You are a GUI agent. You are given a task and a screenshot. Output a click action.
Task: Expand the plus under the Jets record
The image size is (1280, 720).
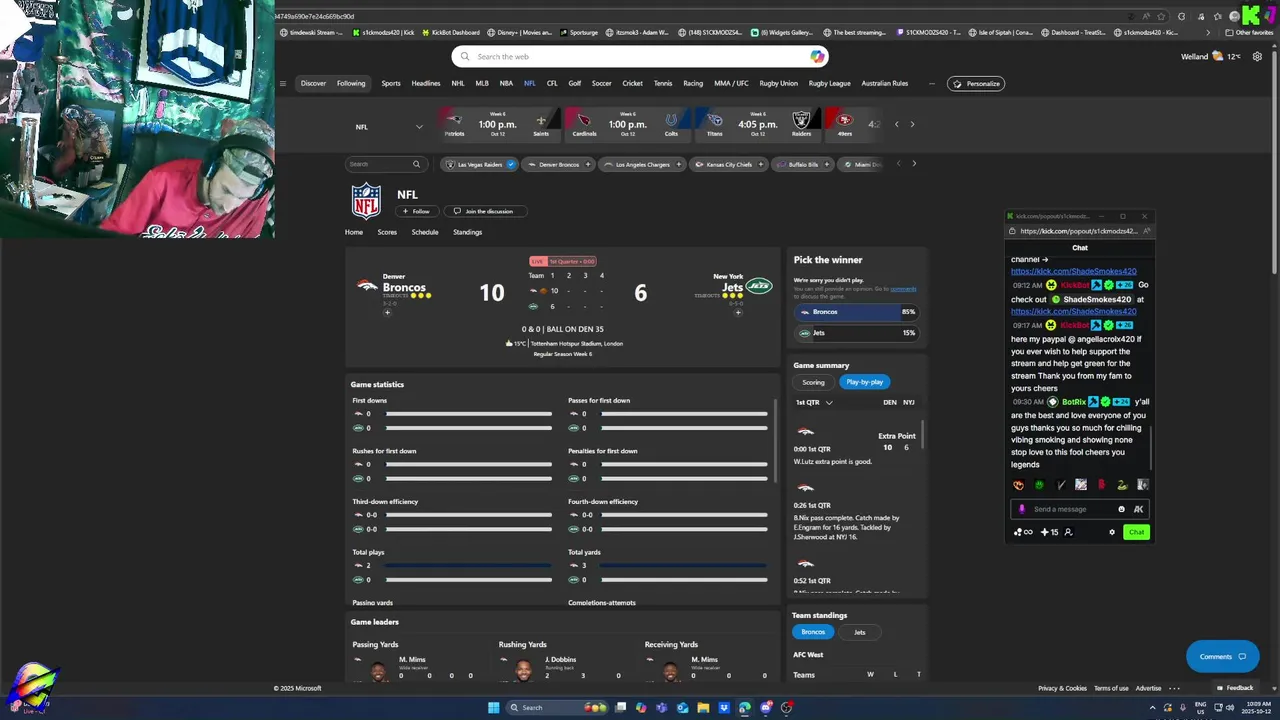click(738, 312)
